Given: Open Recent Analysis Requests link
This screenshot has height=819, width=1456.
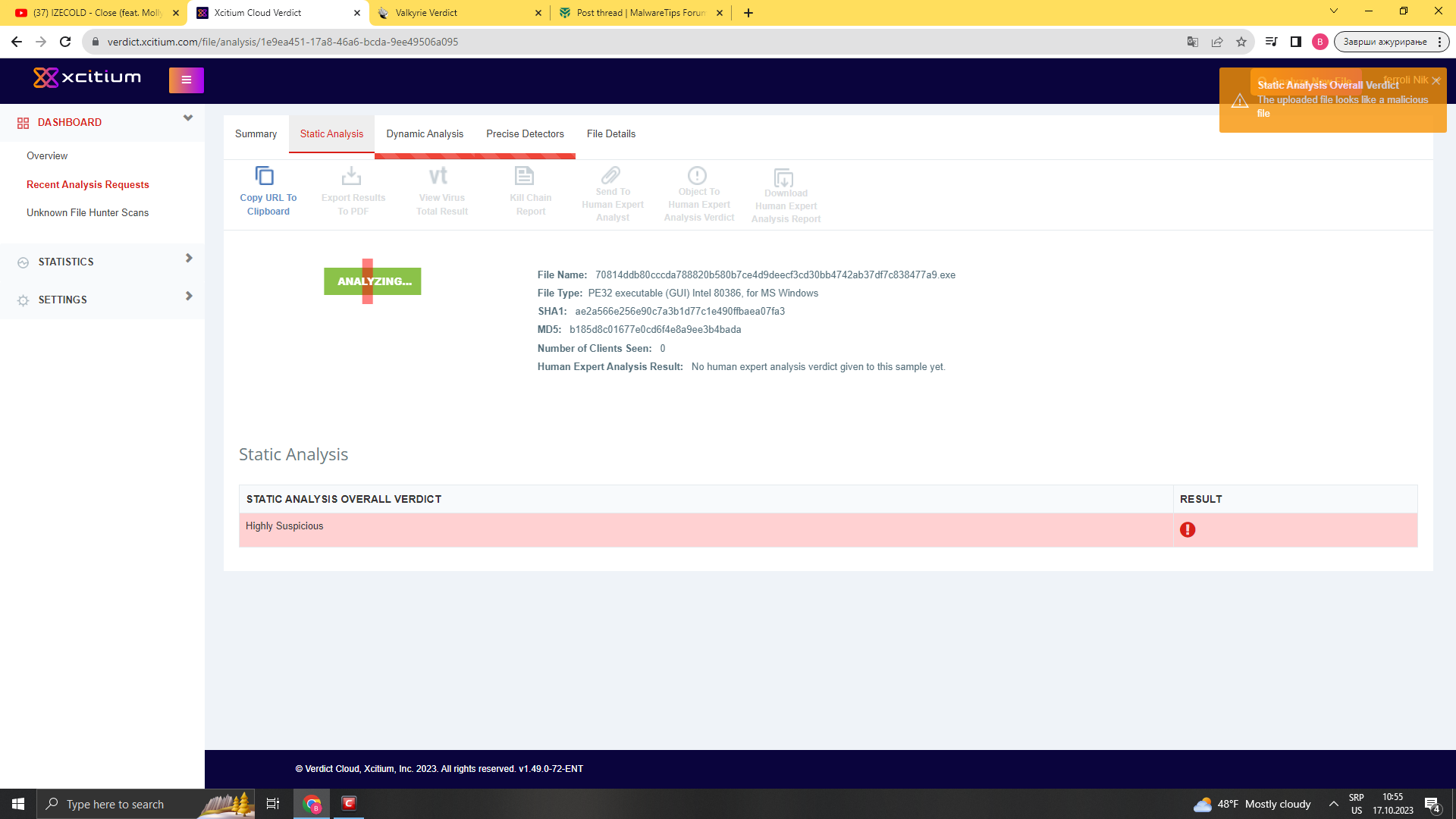Looking at the screenshot, I should pyautogui.click(x=88, y=185).
